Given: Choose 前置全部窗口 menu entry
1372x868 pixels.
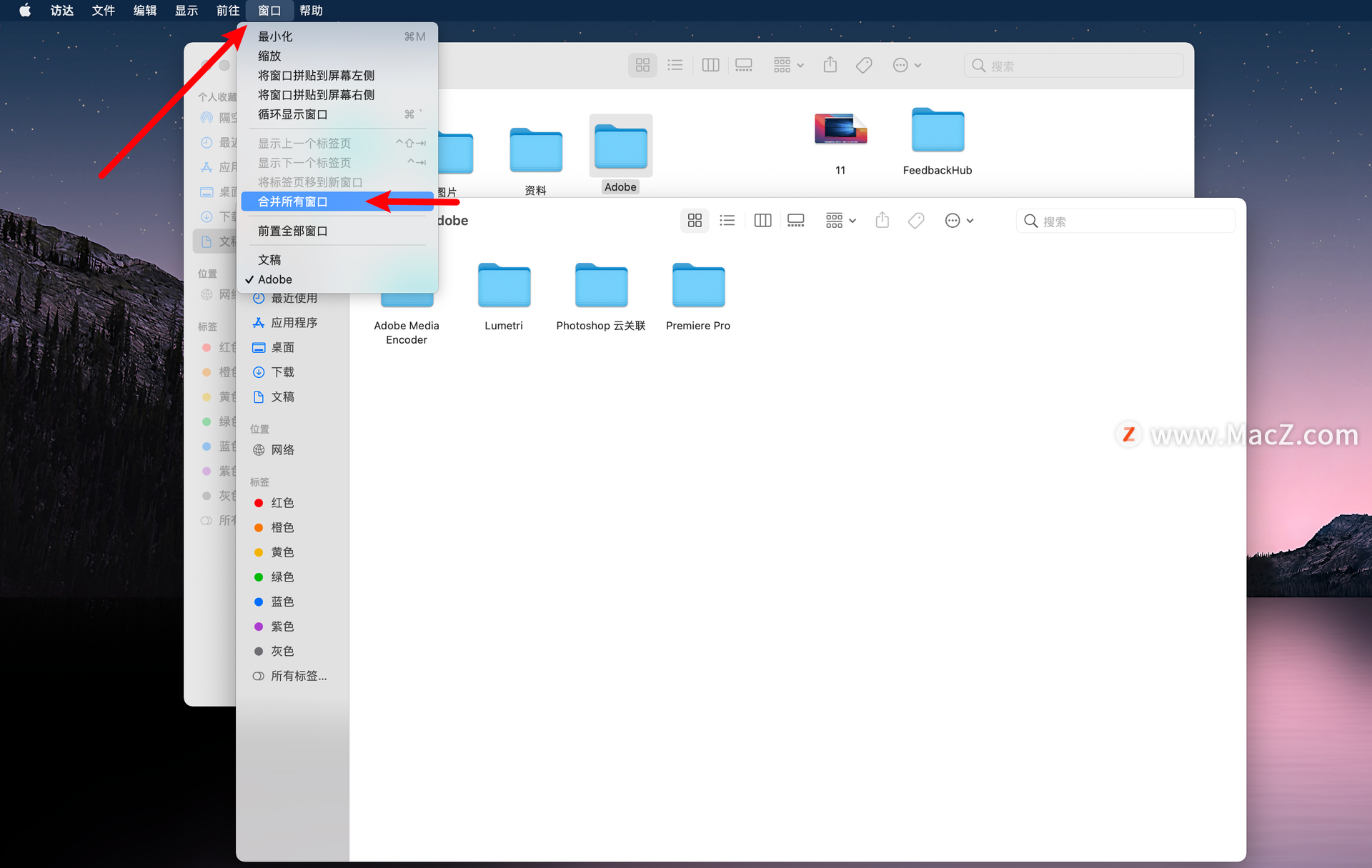Looking at the screenshot, I should (x=337, y=231).
